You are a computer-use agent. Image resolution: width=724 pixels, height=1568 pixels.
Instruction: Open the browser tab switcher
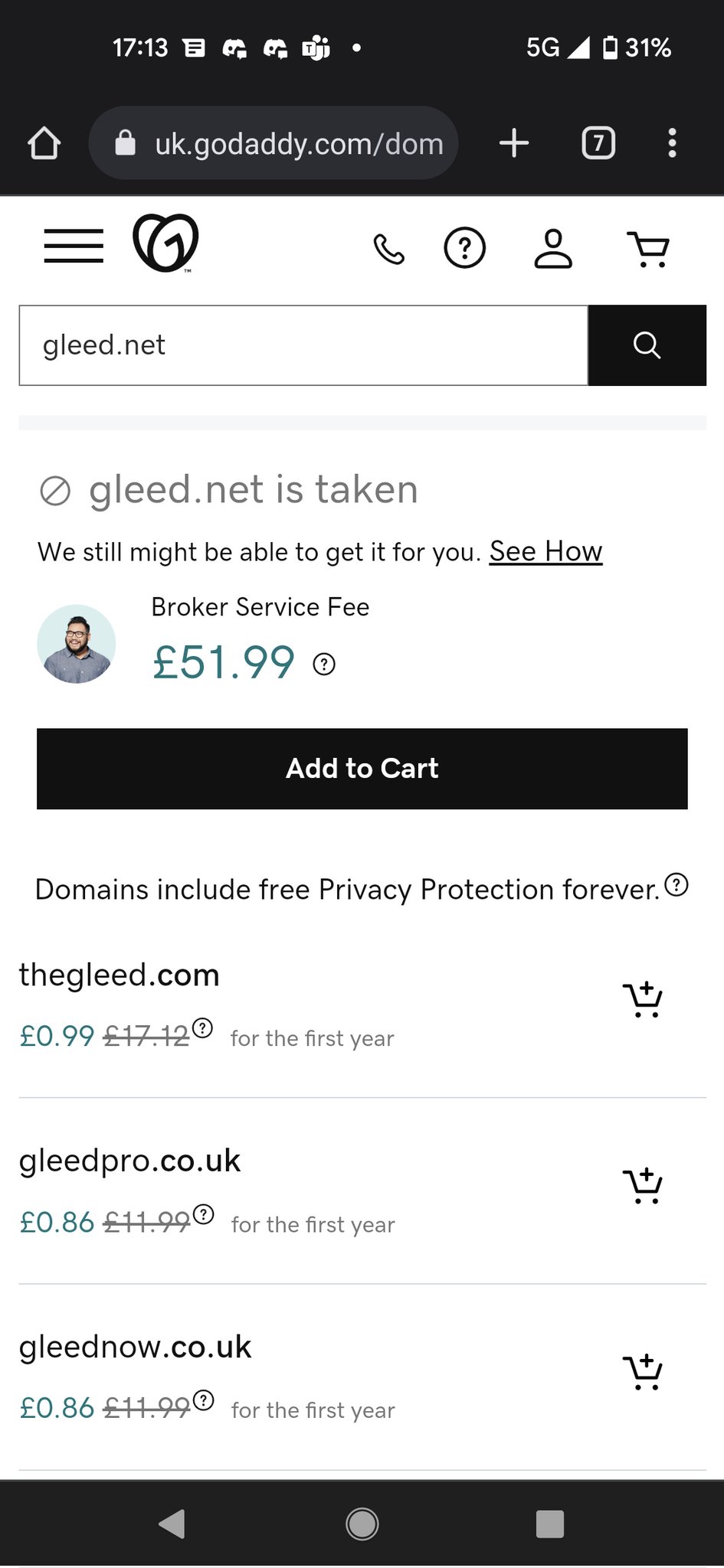tap(598, 143)
